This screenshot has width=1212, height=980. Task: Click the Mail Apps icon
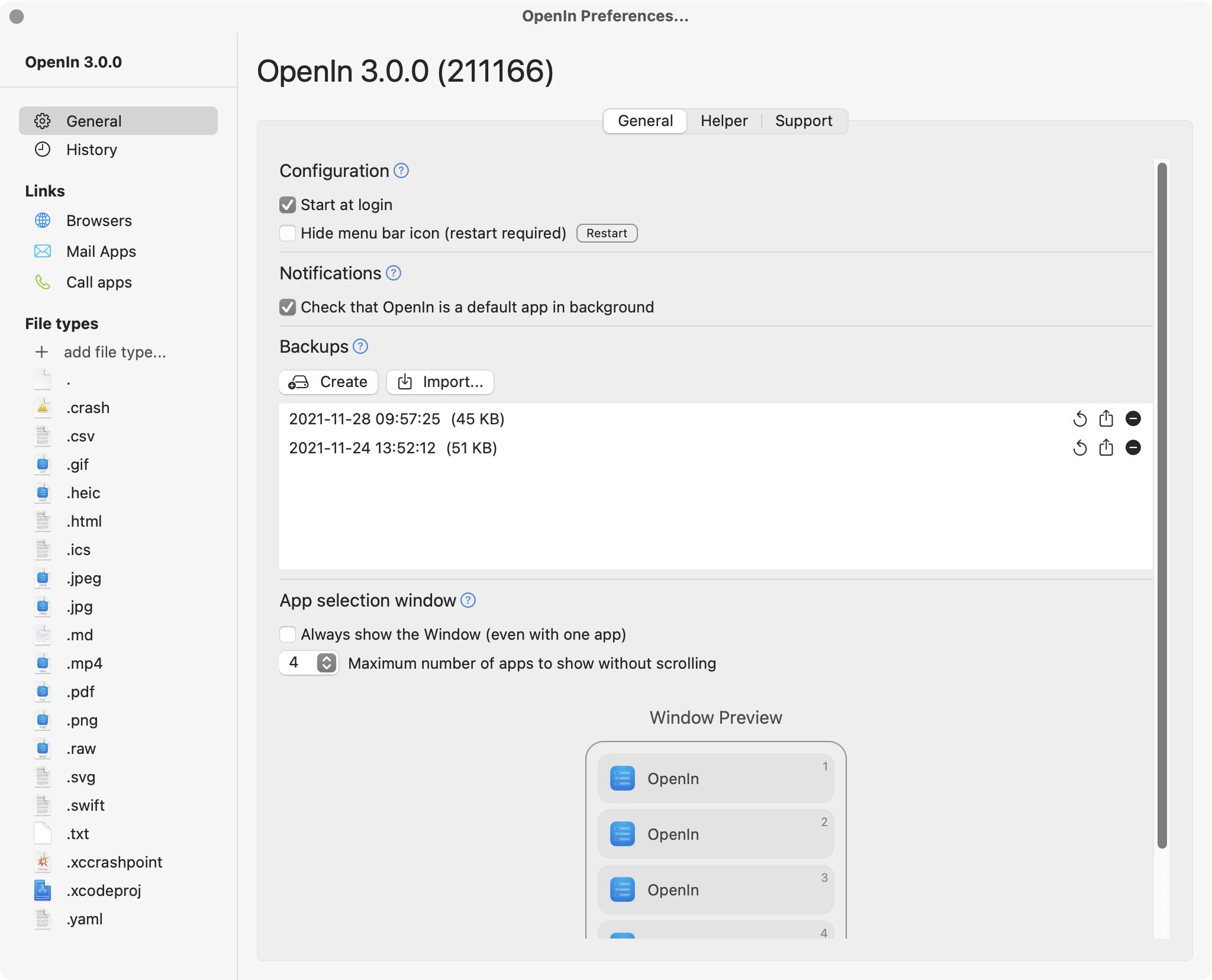click(x=42, y=251)
